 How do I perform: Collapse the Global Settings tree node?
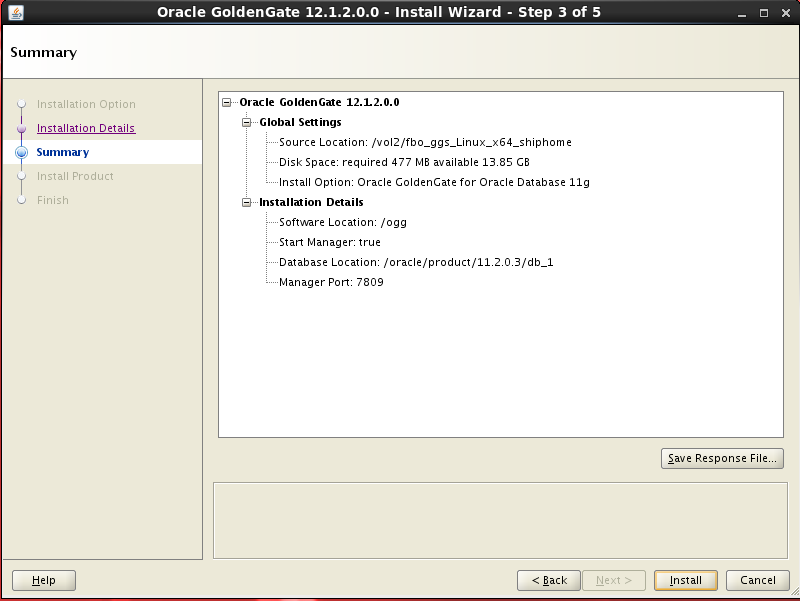[246, 122]
